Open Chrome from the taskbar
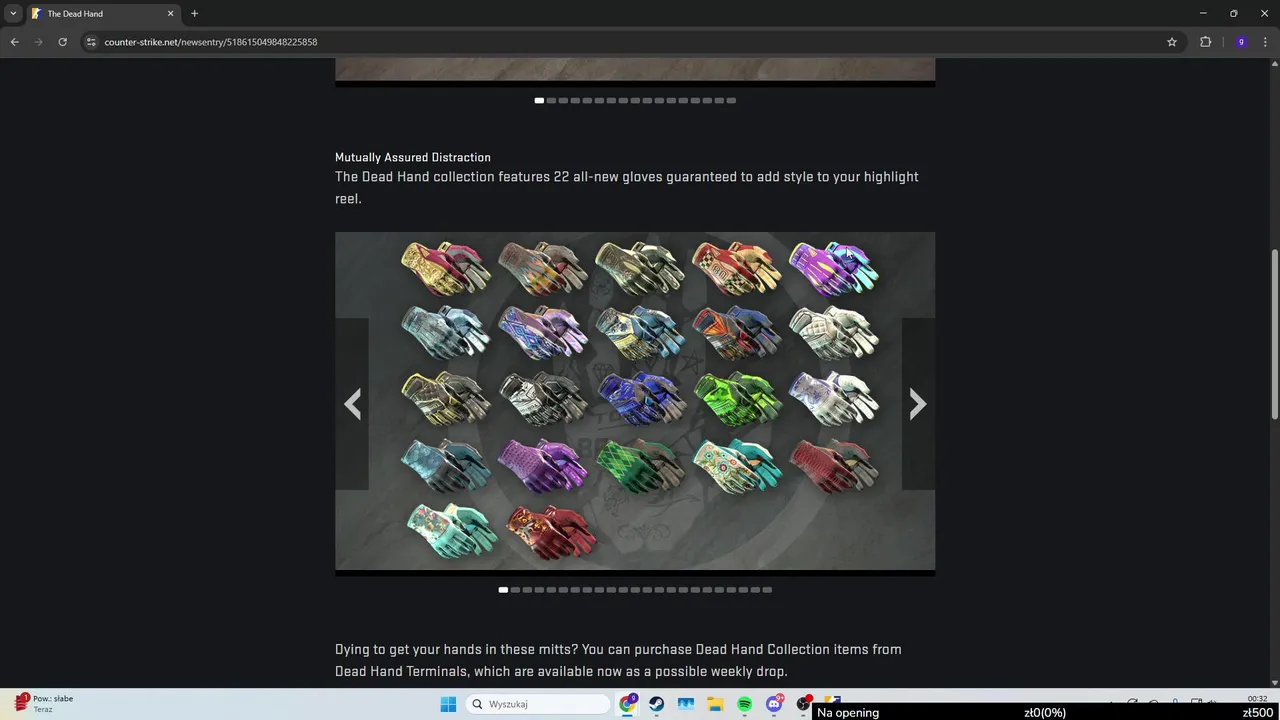The height and width of the screenshot is (720, 1280). [628, 704]
